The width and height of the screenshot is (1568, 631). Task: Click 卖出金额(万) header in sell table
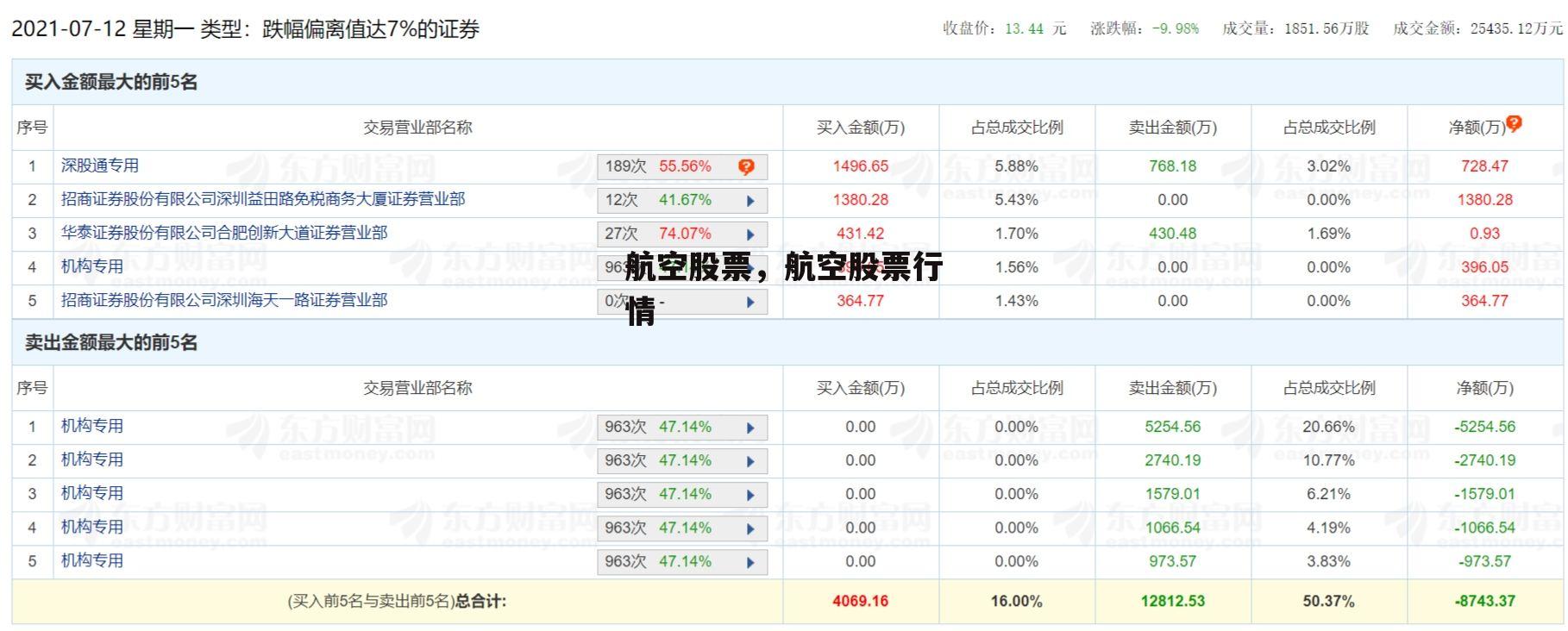tap(1173, 388)
